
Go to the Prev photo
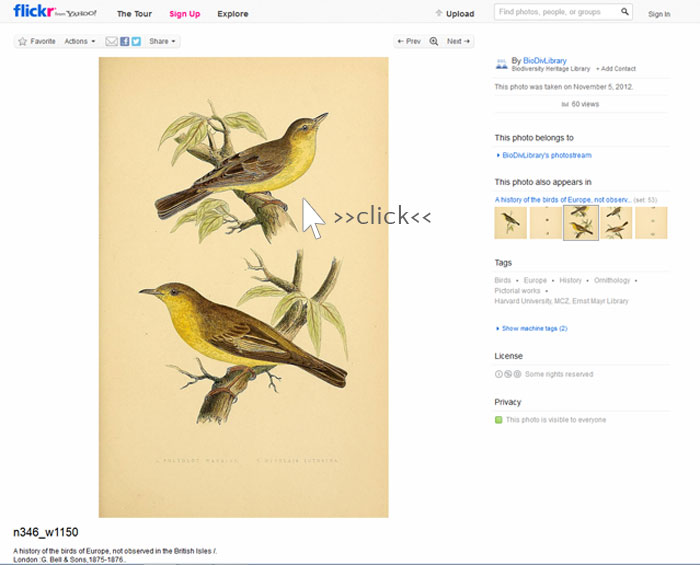pos(409,42)
